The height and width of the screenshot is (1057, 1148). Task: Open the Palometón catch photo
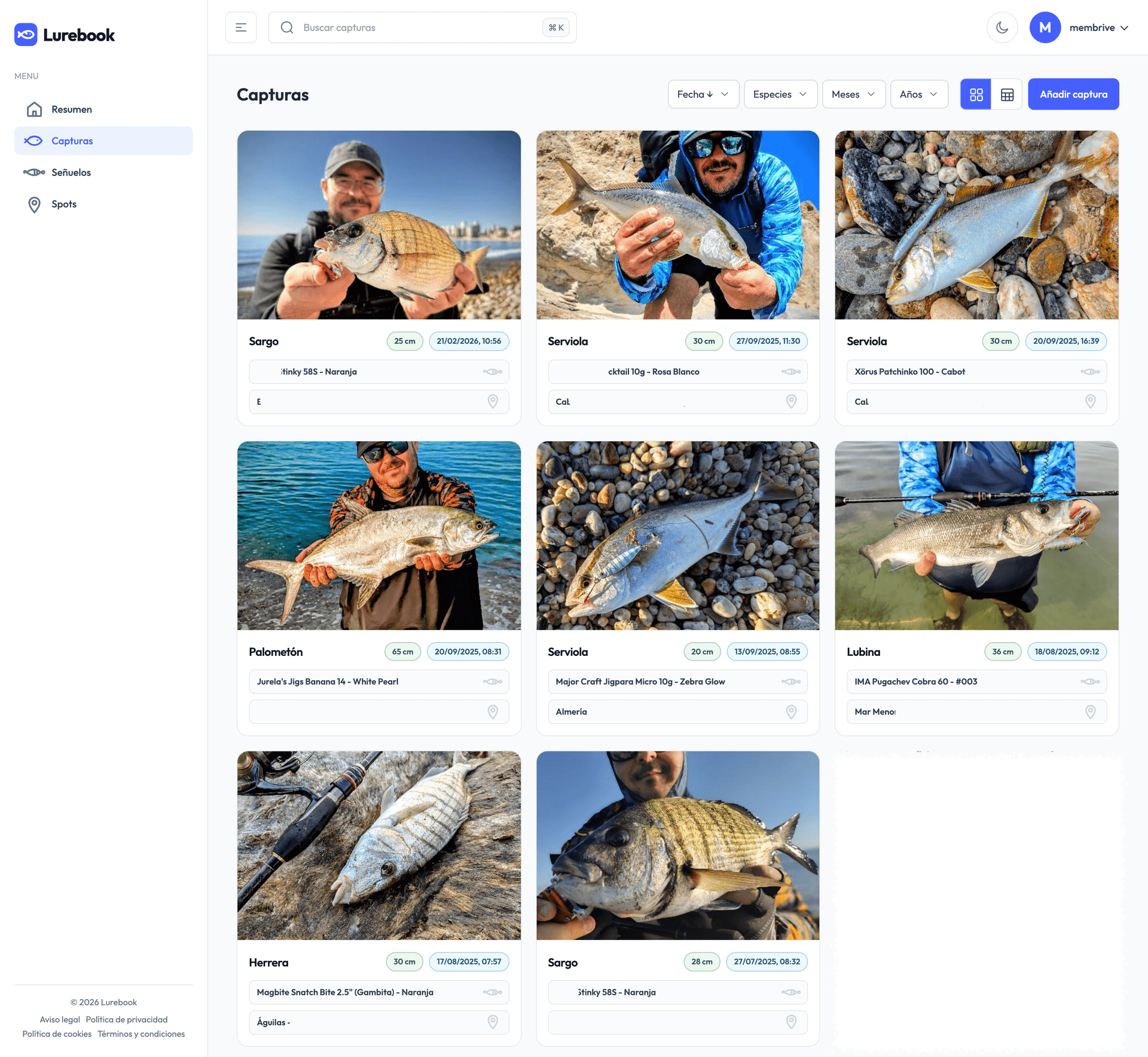pyautogui.click(x=378, y=535)
